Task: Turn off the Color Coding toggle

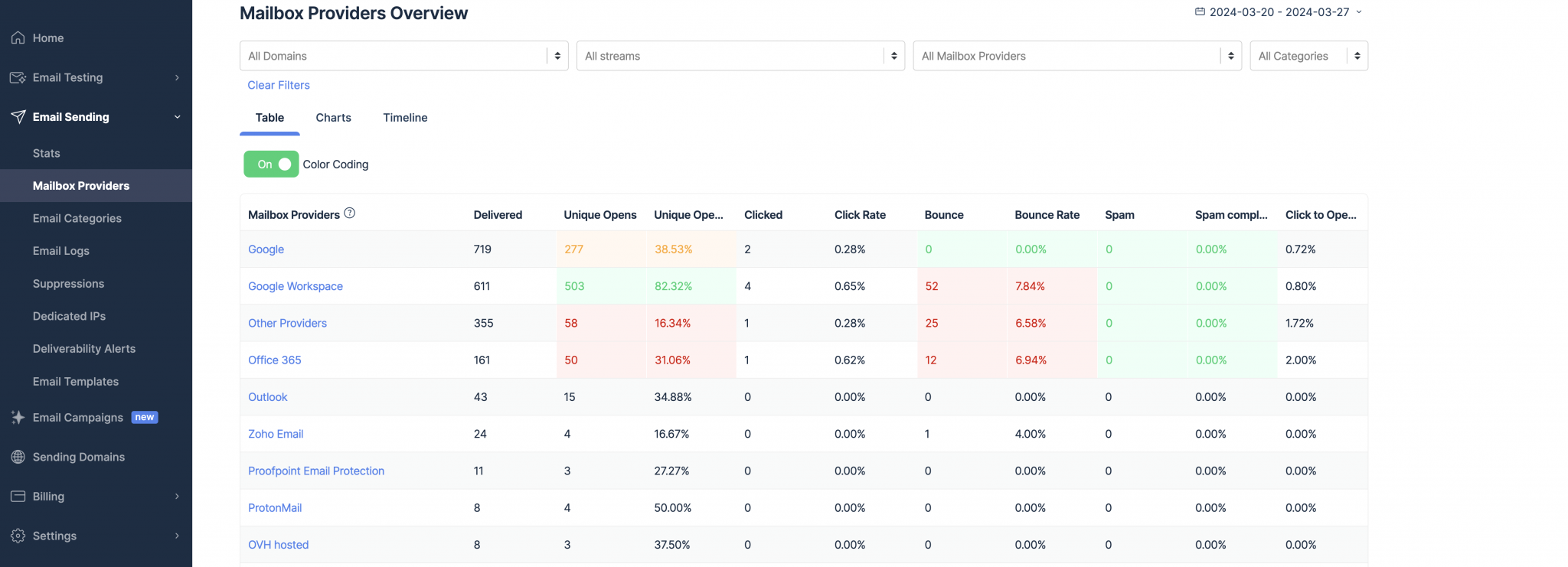Action: click(271, 164)
